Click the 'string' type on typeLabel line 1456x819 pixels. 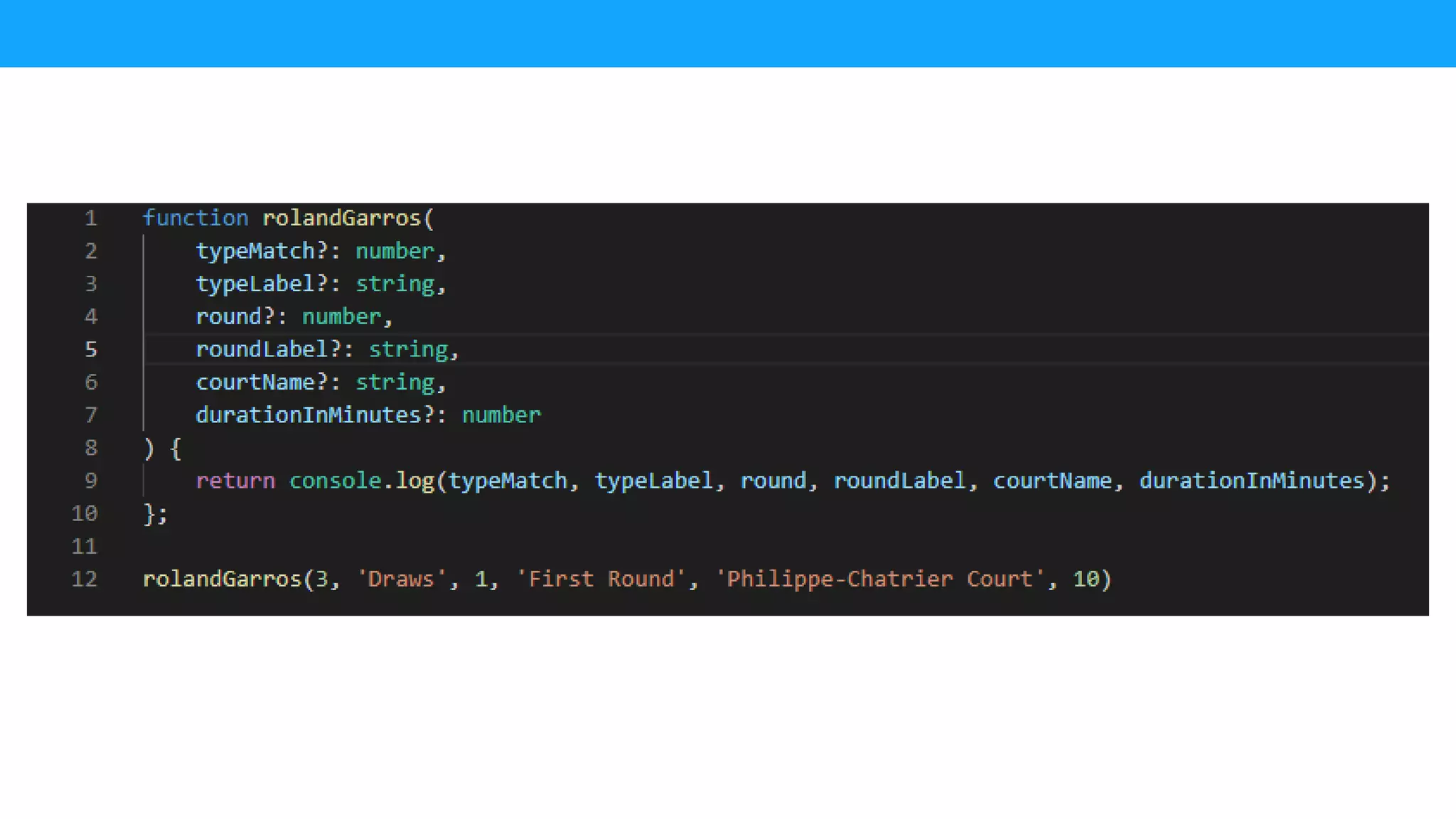pyautogui.click(x=395, y=284)
